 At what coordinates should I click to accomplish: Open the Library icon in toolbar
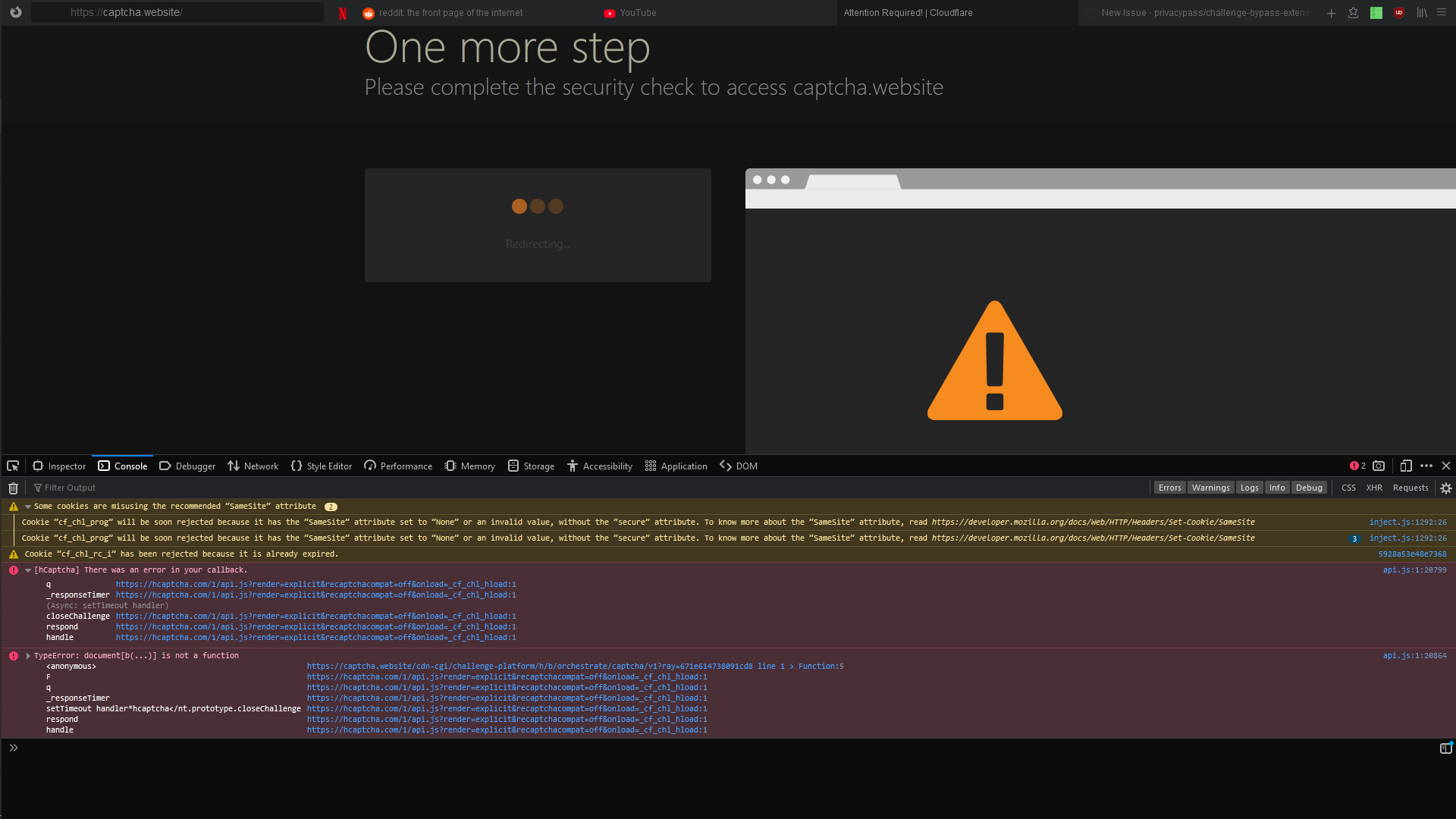point(1422,13)
